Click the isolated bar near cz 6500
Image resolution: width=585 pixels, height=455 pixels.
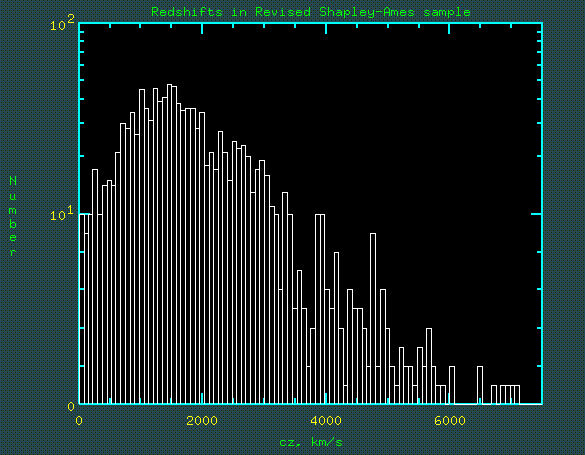(x=480, y=385)
